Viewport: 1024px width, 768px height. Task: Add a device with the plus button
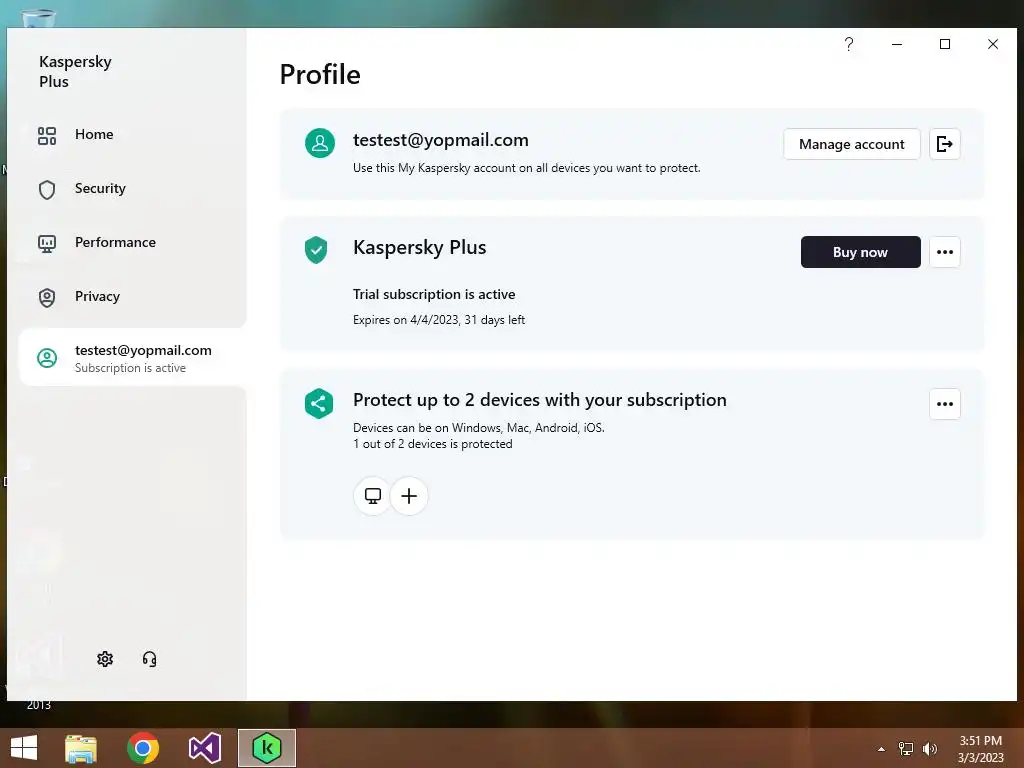click(x=409, y=496)
